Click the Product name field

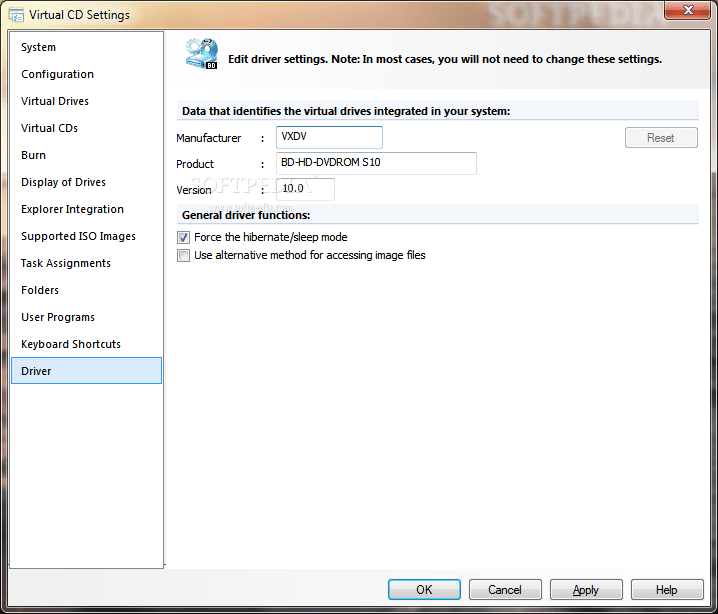pos(376,163)
